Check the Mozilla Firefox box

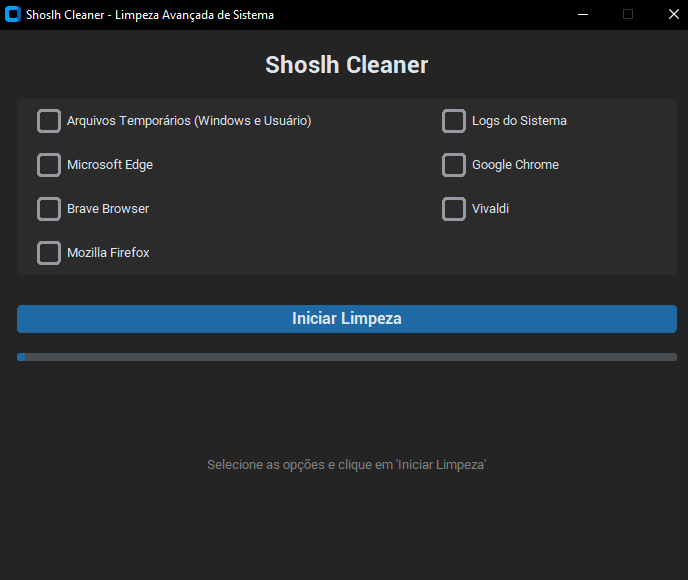(x=49, y=253)
